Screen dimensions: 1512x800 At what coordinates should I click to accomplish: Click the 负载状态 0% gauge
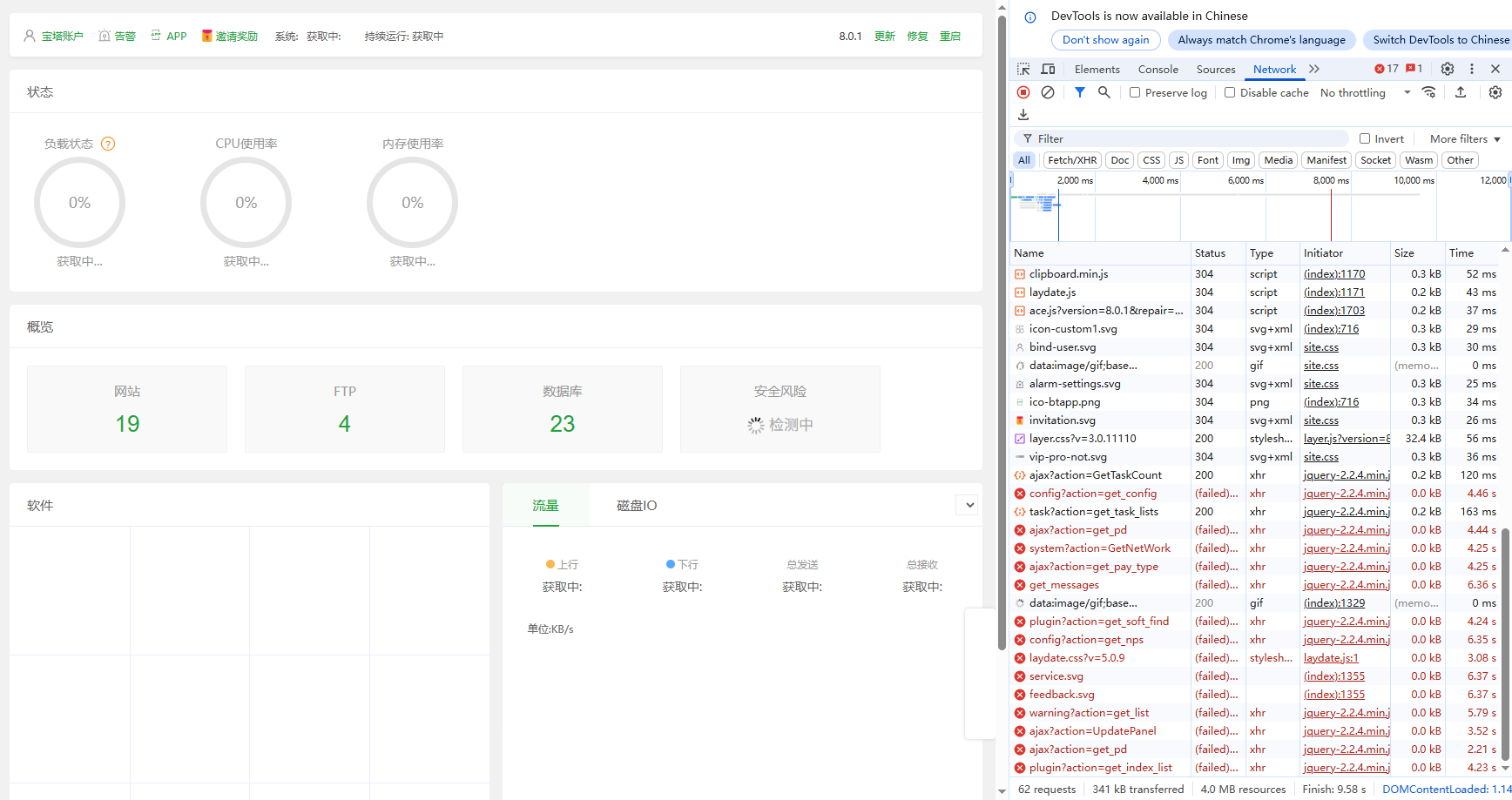pos(79,203)
